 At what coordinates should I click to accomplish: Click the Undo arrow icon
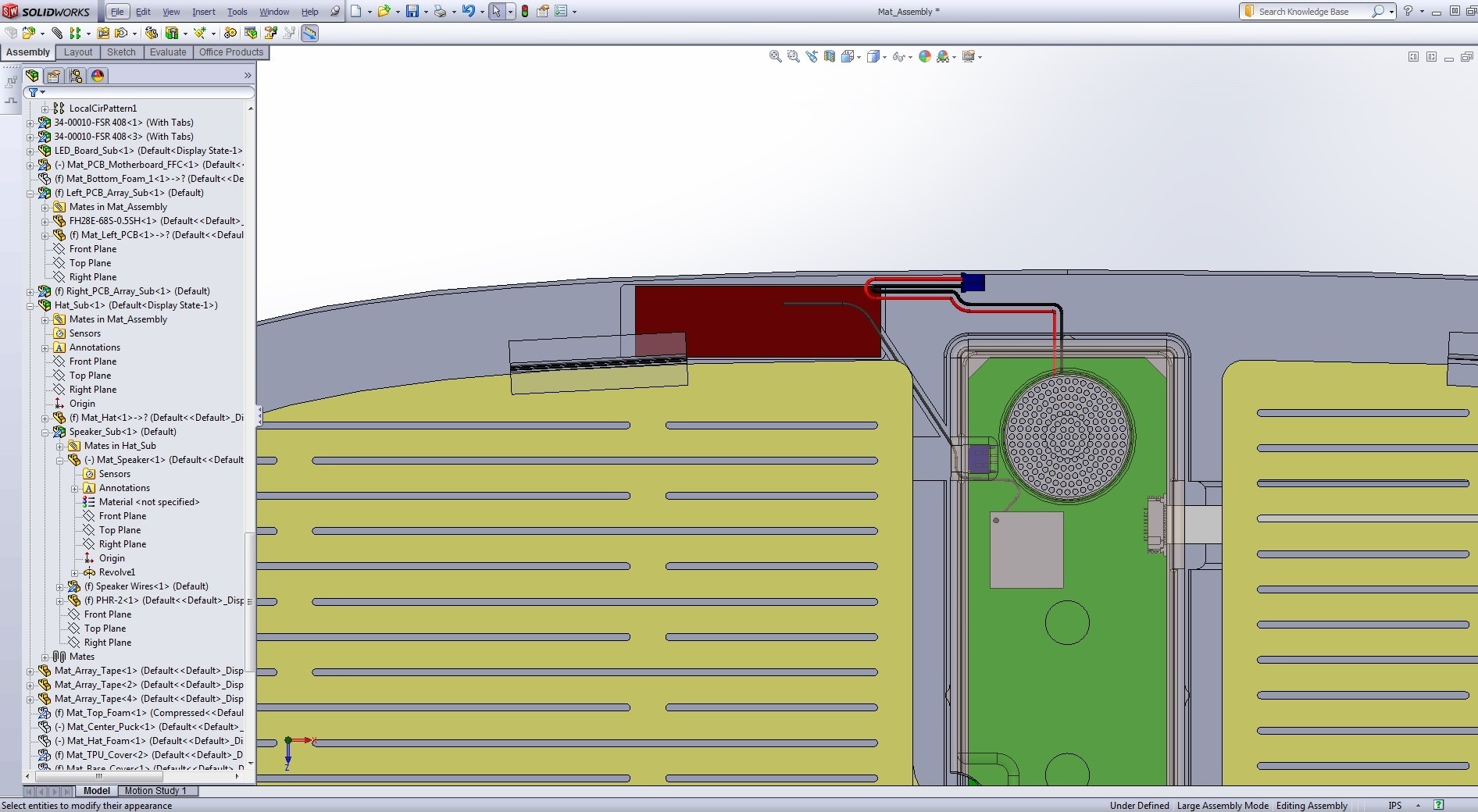tap(467, 12)
